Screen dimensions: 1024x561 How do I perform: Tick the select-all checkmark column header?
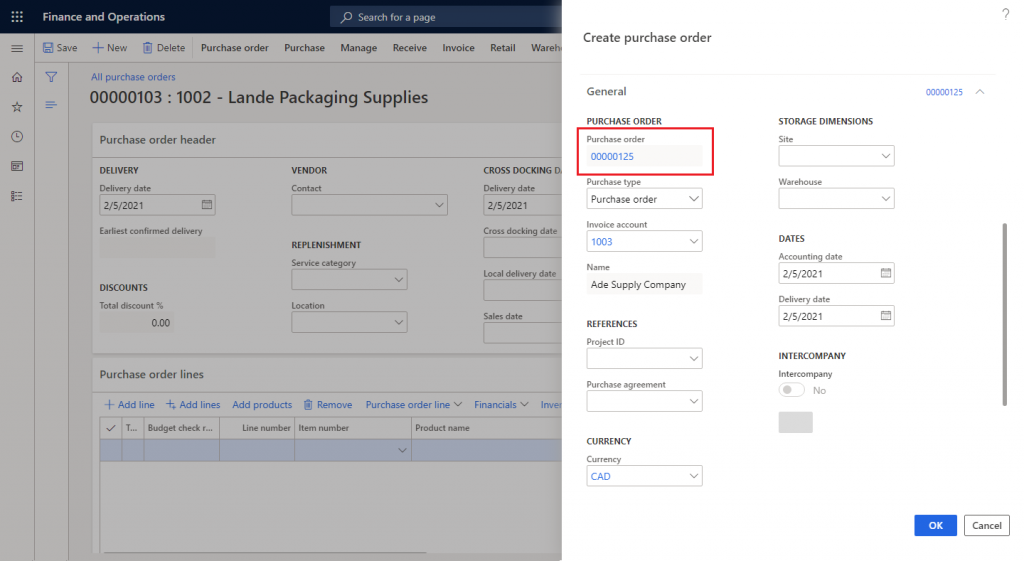coord(110,428)
